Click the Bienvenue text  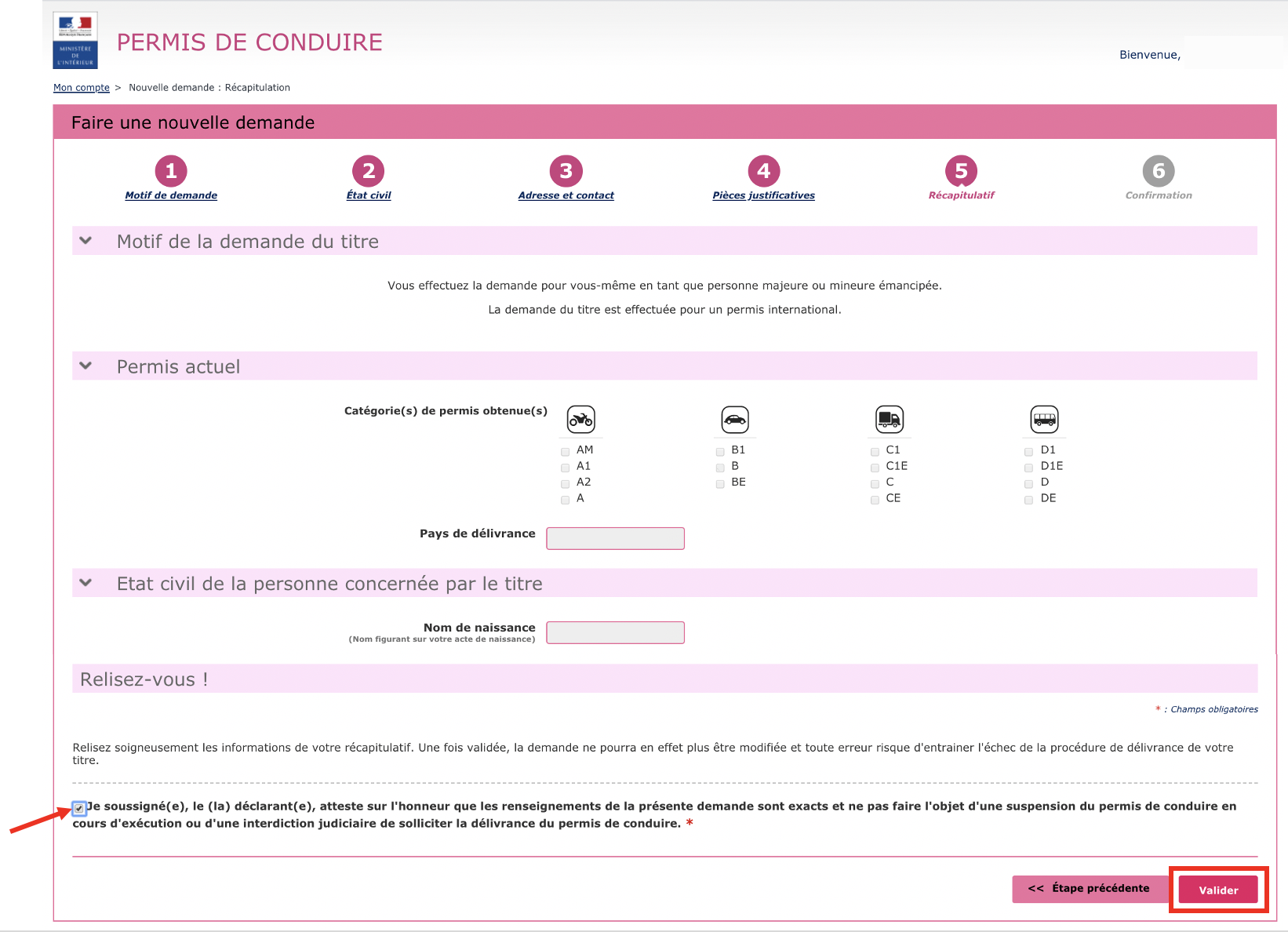pos(1150,55)
